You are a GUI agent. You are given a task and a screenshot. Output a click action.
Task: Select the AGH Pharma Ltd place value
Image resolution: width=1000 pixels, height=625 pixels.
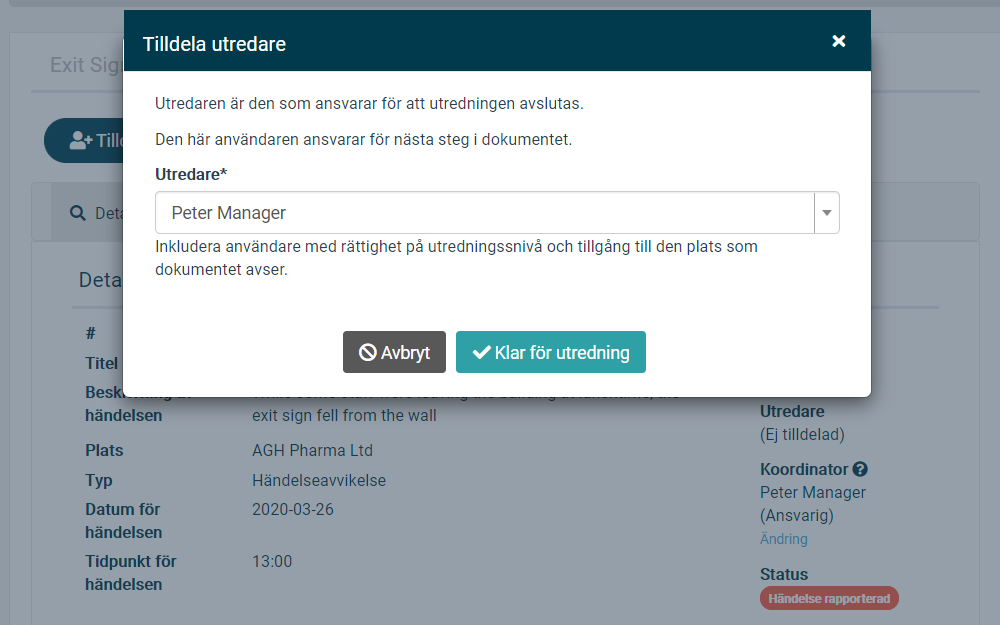[x=312, y=450]
